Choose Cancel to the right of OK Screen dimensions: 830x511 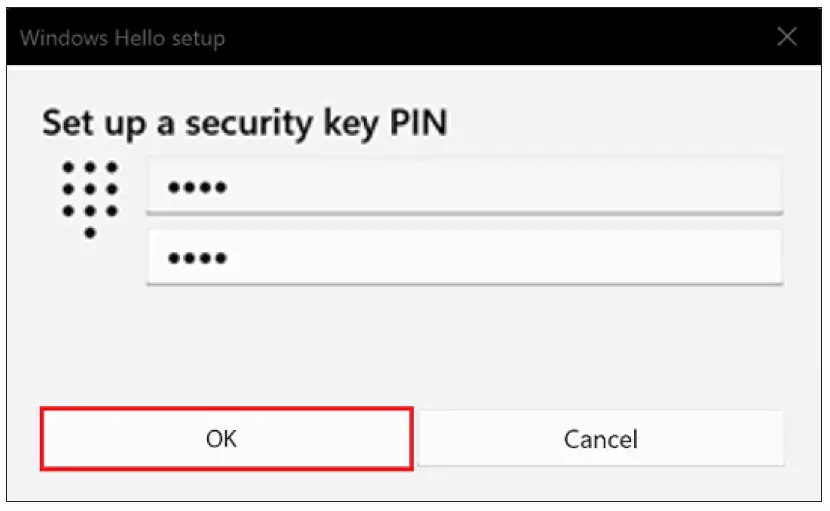point(600,438)
